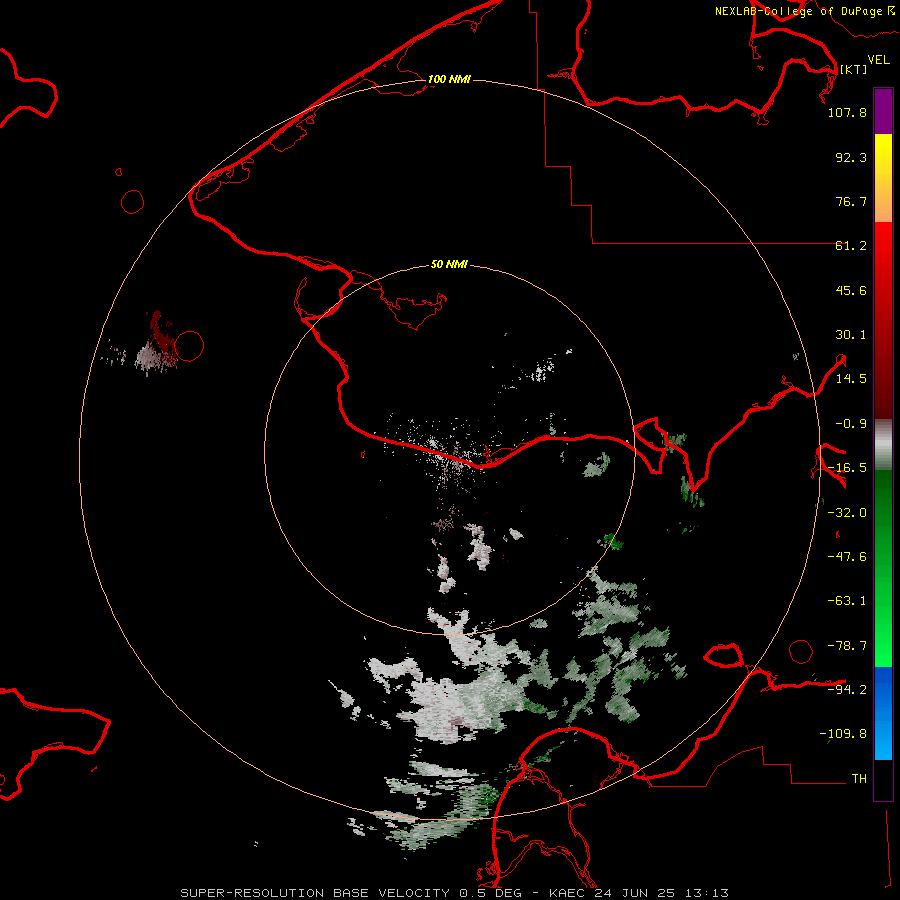Click the Super-Resolution Base Velocity caption
Image resolution: width=900 pixels, height=900 pixels.
pyautogui.click(x=455, y=893)
